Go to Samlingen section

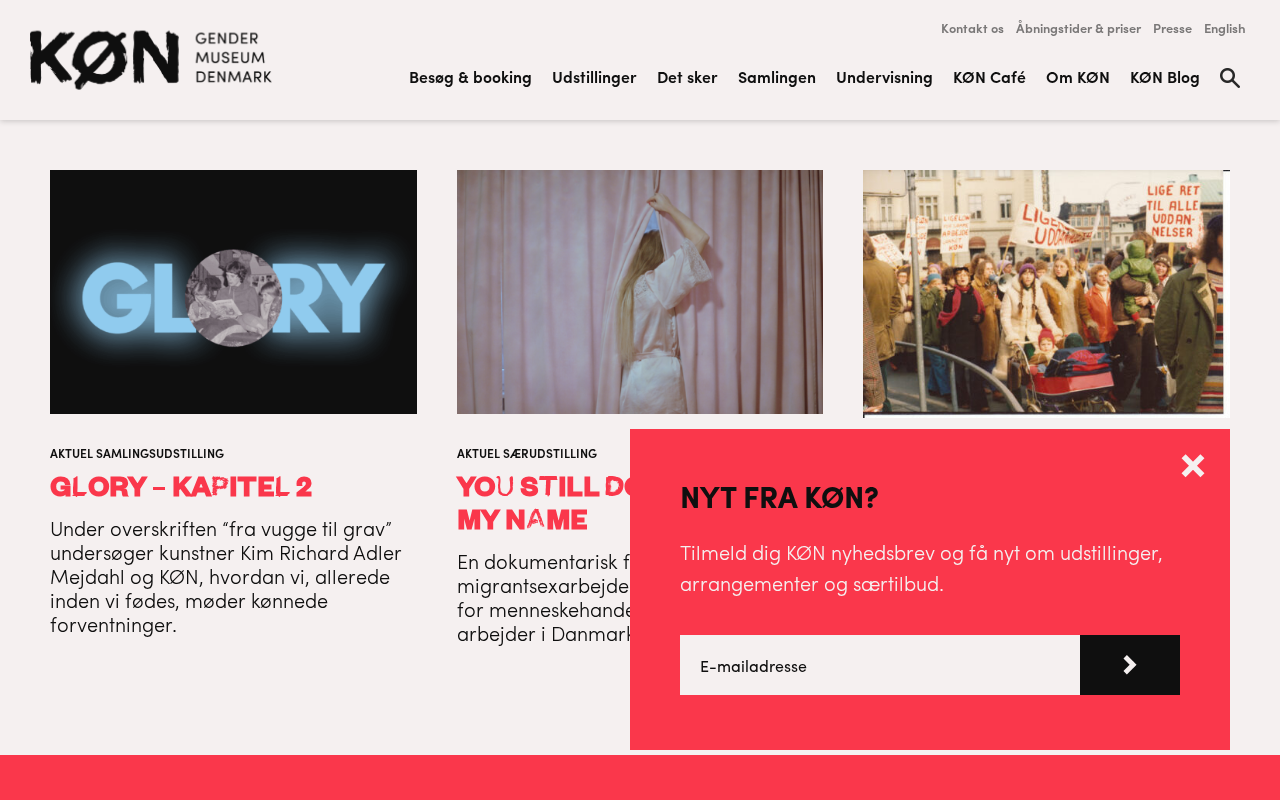(x=777, y=77)
